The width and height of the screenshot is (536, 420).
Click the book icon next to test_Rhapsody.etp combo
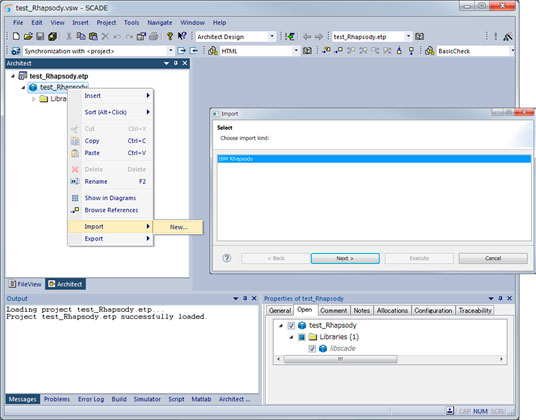419,37
